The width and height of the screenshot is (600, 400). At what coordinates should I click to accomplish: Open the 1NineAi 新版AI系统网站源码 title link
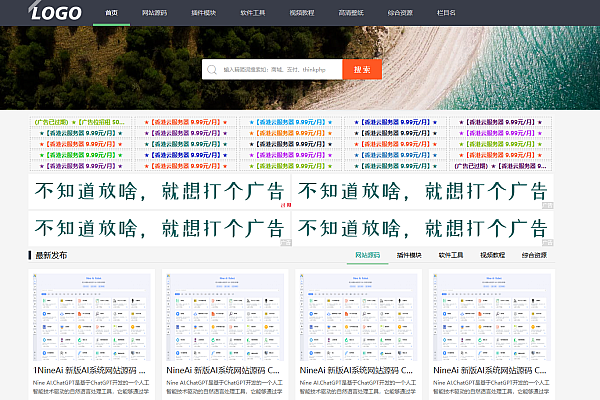(x=90, y=371)
